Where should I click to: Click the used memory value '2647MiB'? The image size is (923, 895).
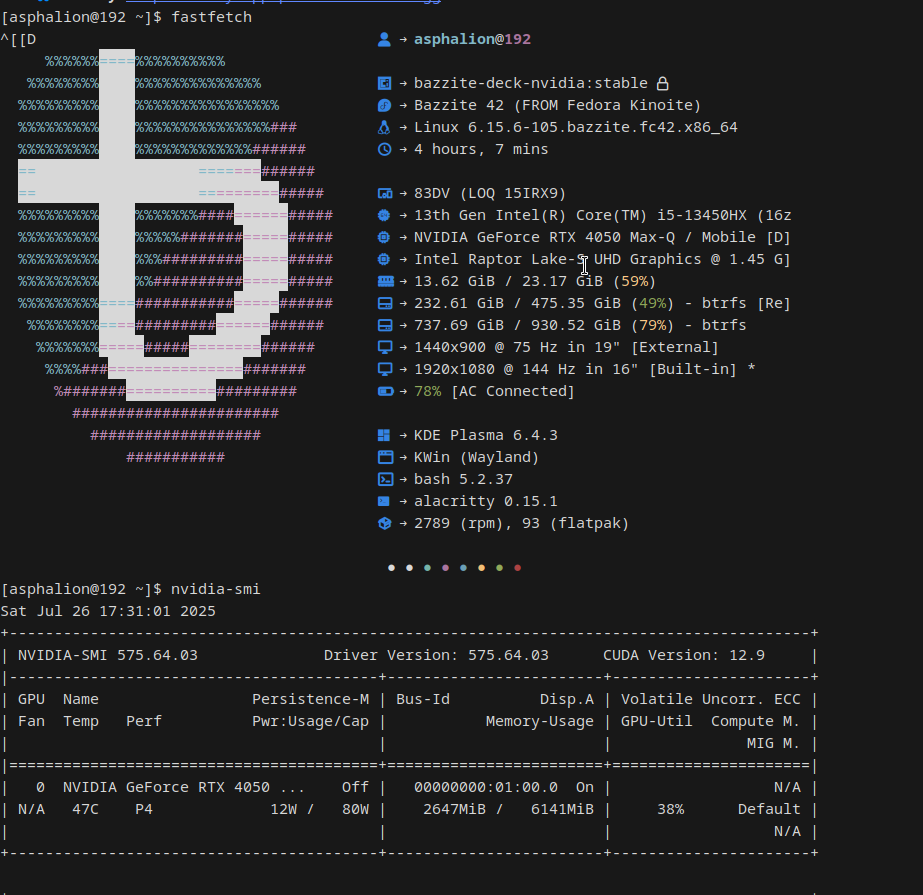(x=454, y=810)
